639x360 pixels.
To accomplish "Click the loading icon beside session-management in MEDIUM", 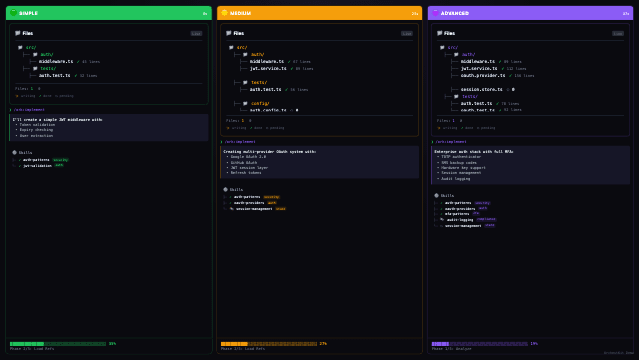I will point(231,209).
